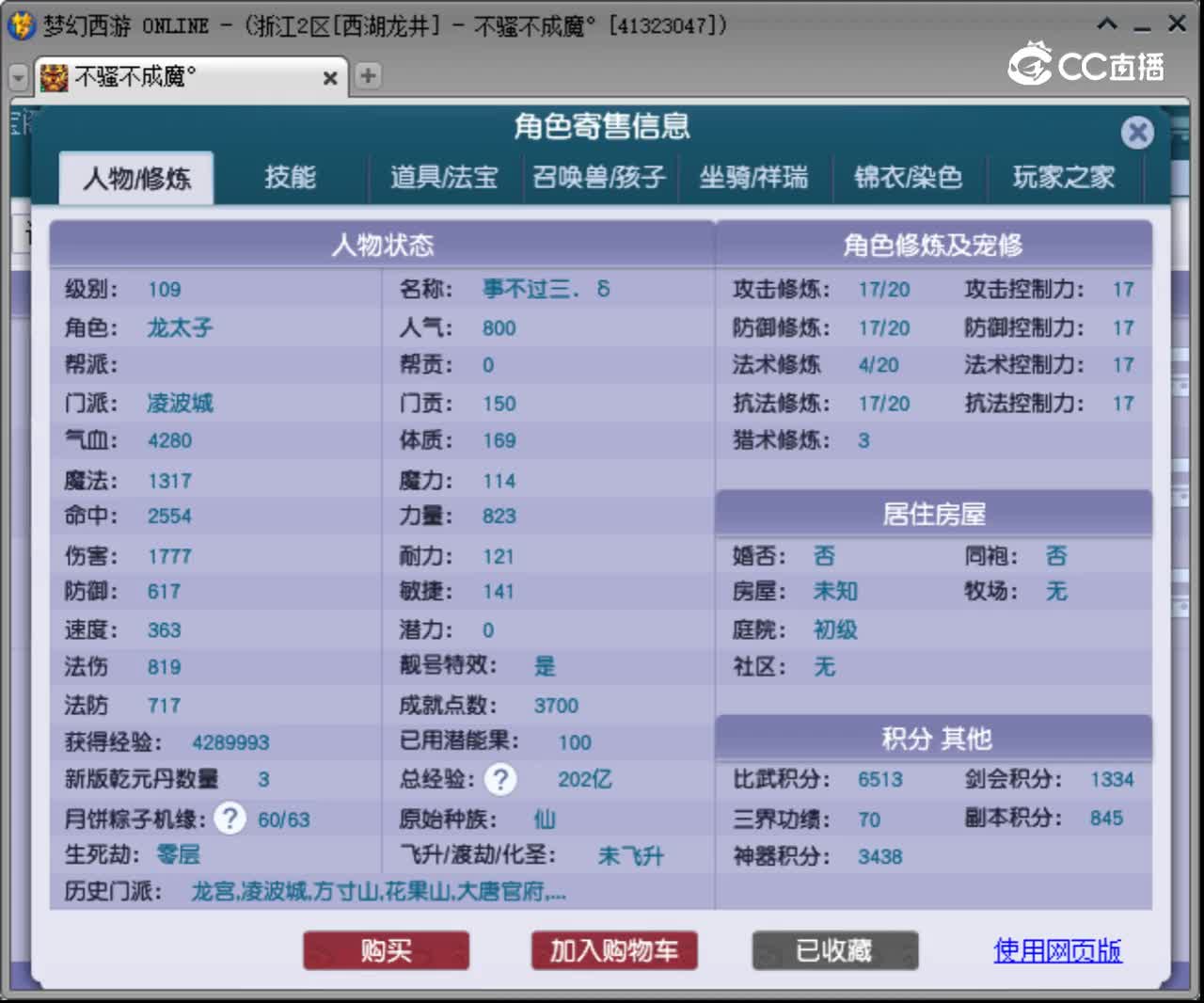Click the 比武积分 value 6513
The width and height of the screenshot is (1204, 1003).
coord(880,780)
